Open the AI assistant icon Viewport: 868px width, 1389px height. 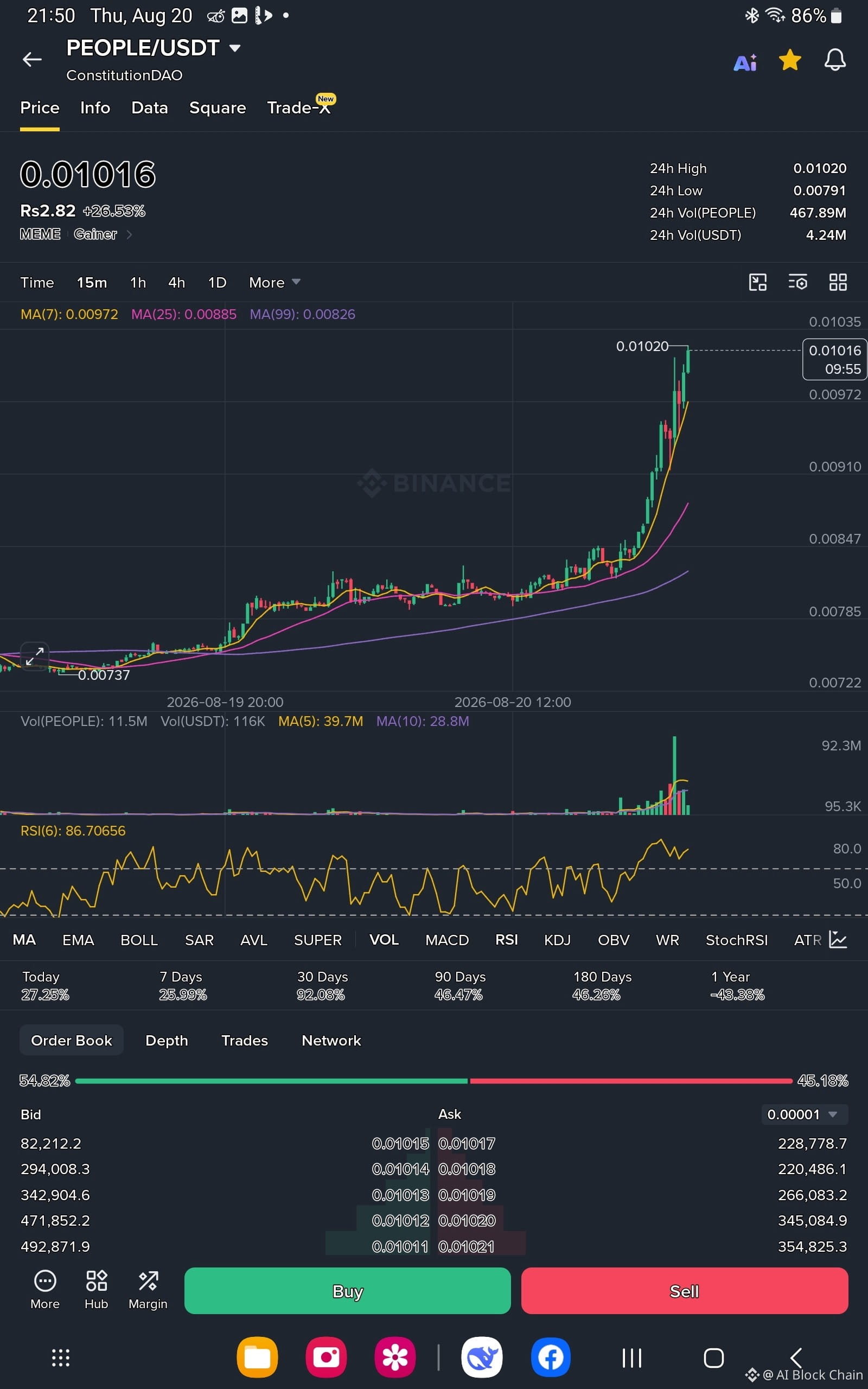tap(745, 62)
